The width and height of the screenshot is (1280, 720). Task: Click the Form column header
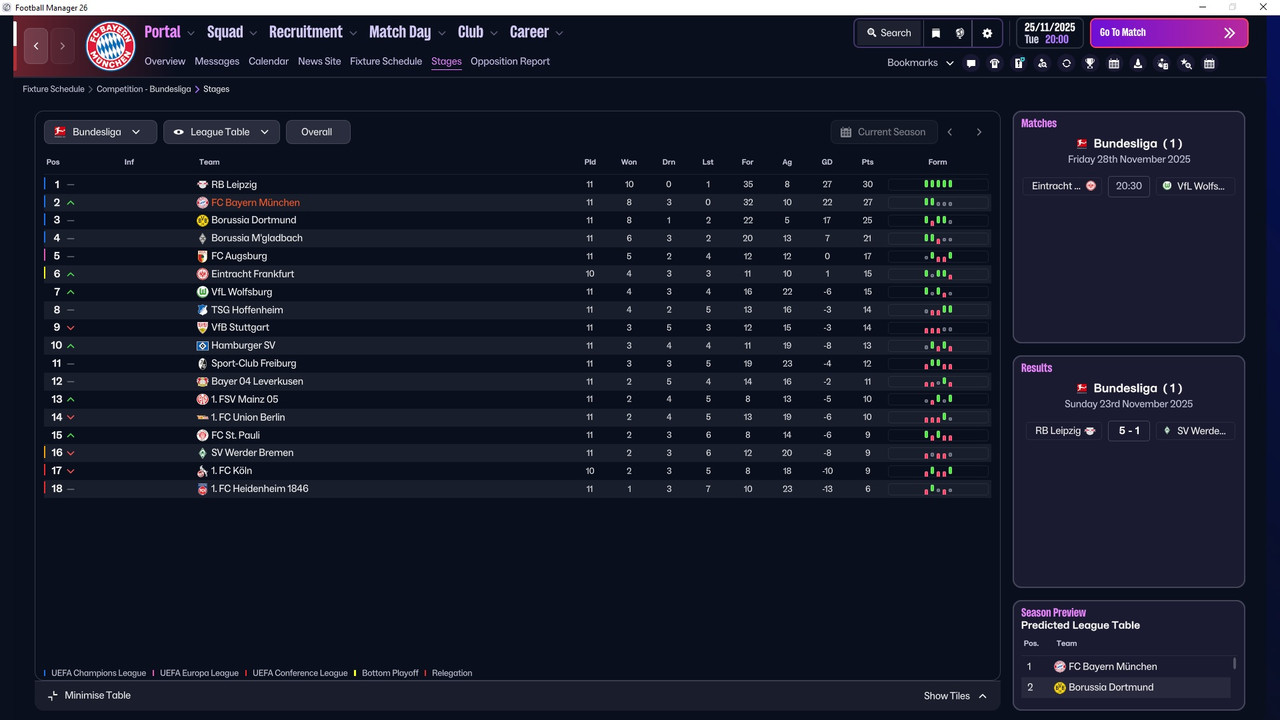[x=937, y=162]
